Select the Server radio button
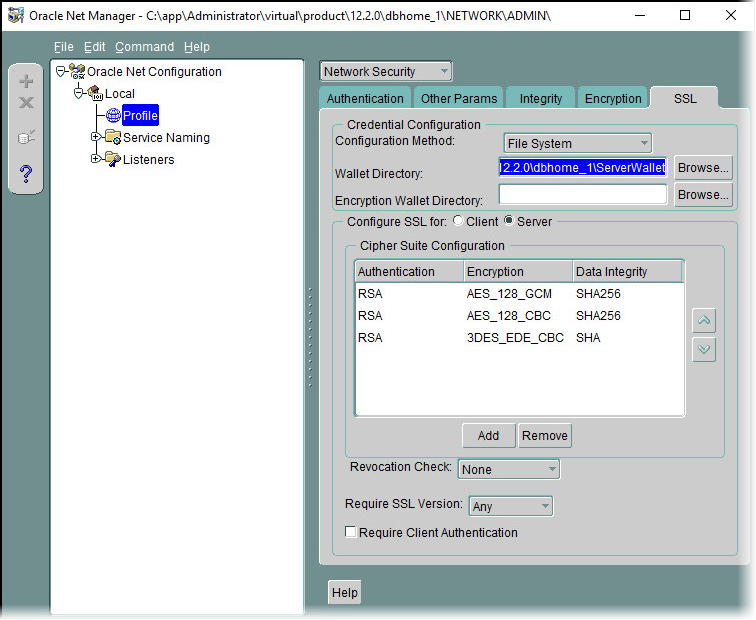The width and height of the screenshot is (756, 620). [x=508, y=221]
